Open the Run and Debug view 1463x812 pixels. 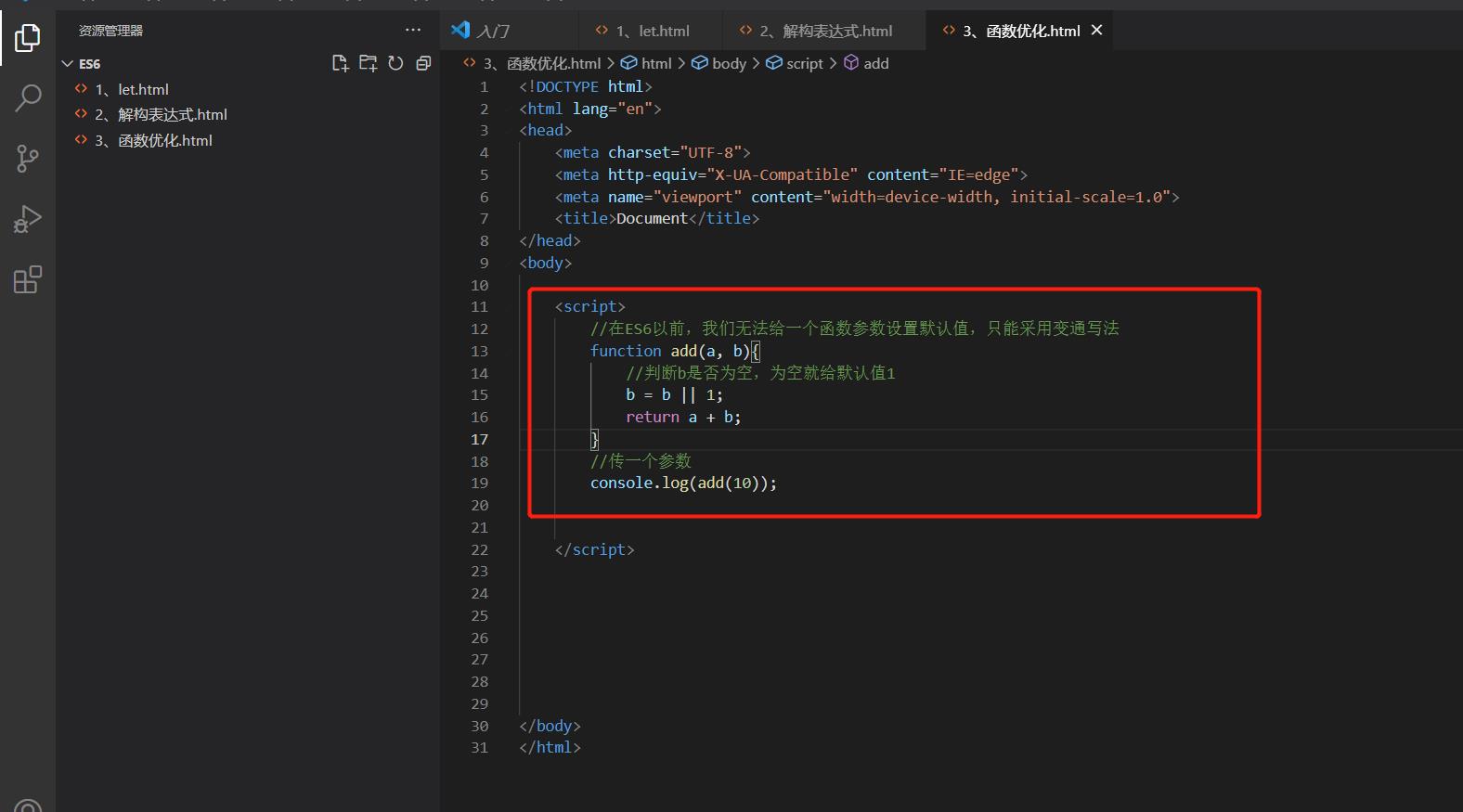pyautogui.click(x=28, y=219)
